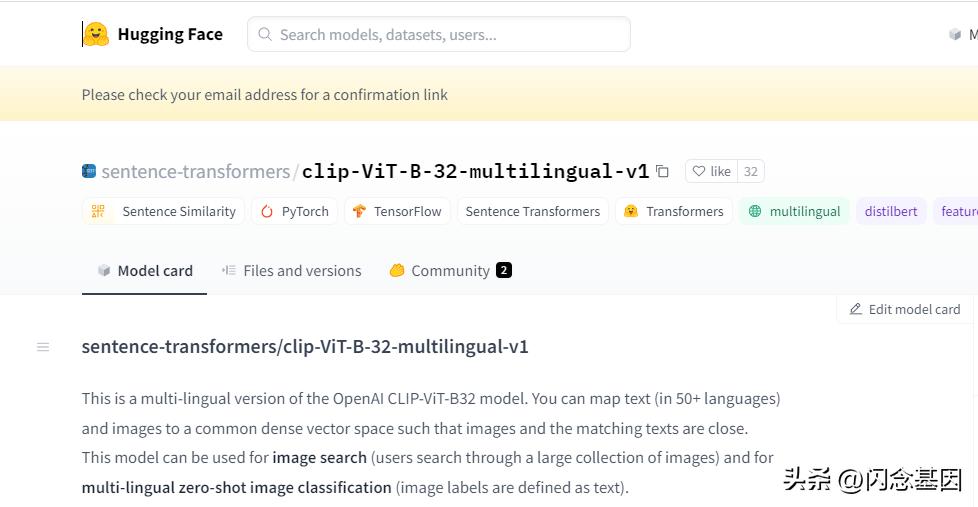Filter by the Sentence Transformers tag
The height and width of the screenshot is (507, 978).
click(533, 211)
